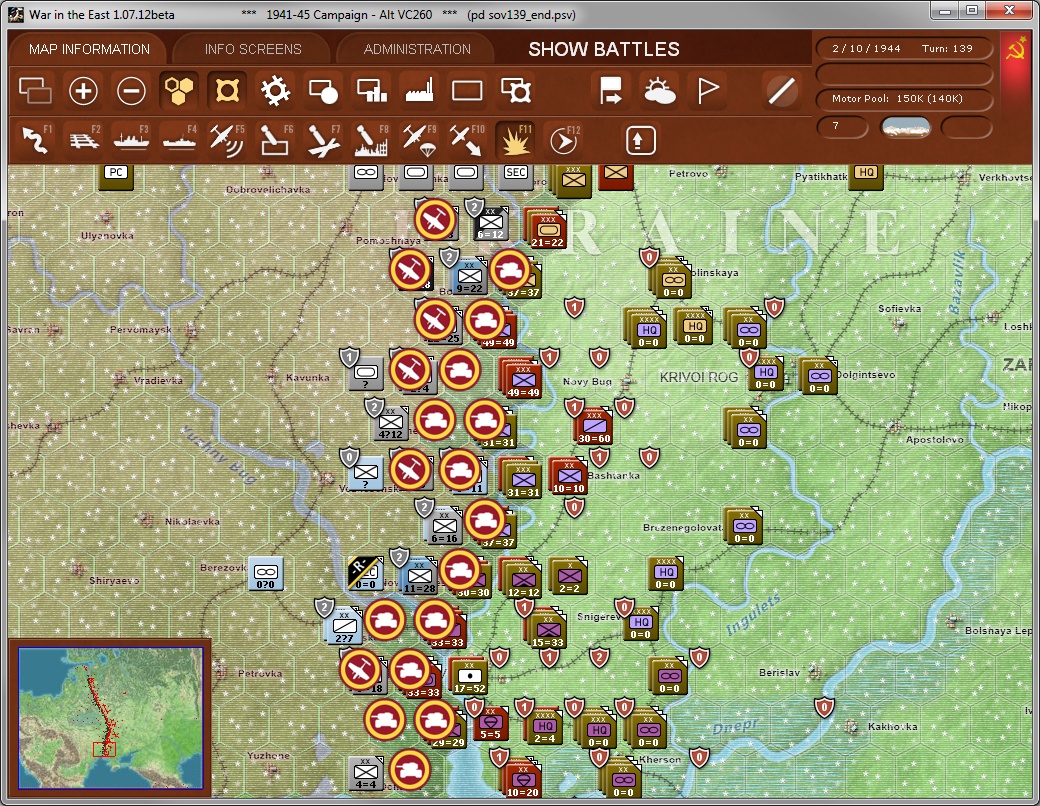
Task: Open the INFO SCREENS tab
Action: [253, 49]
